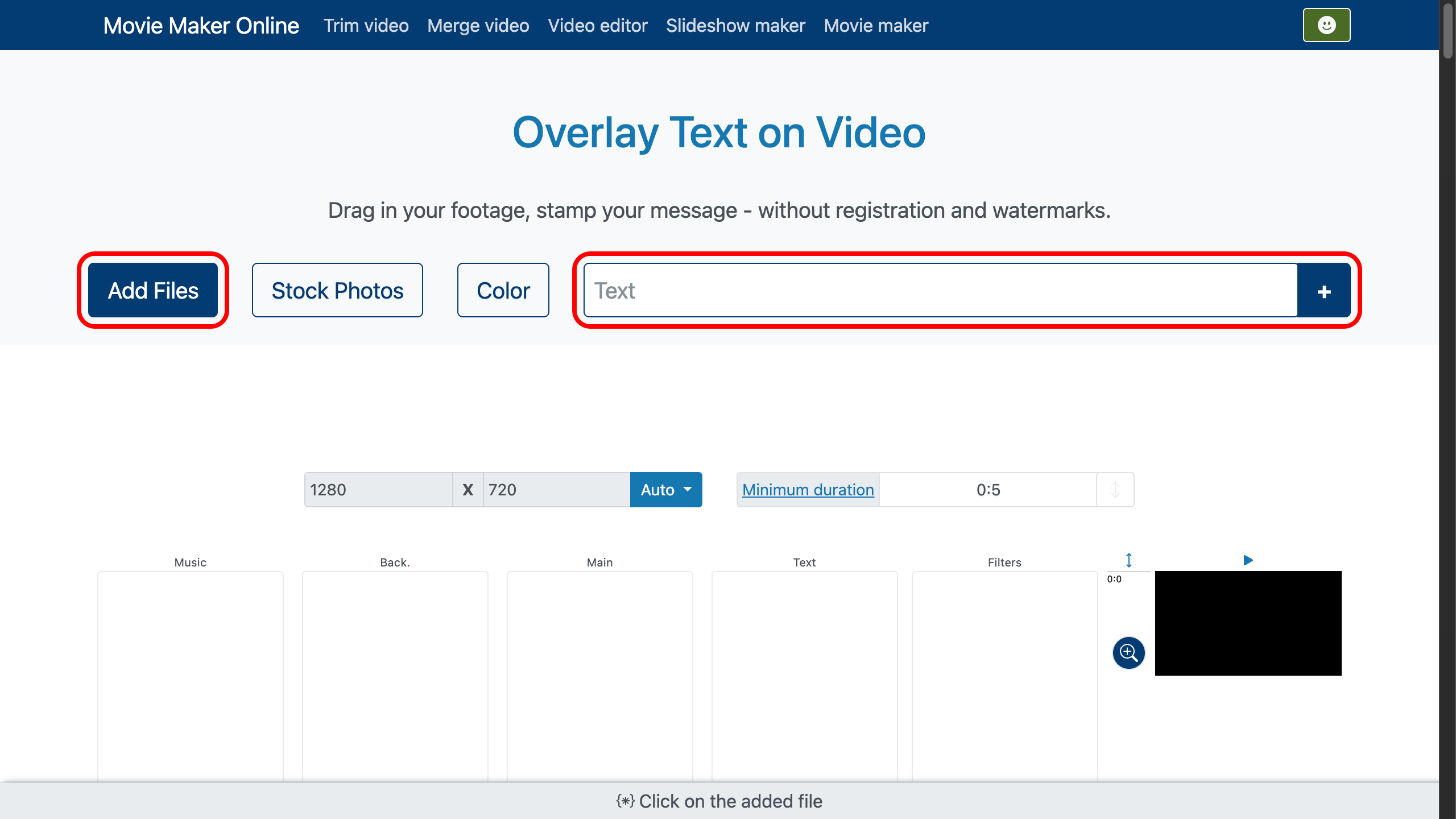This screenshot has width=1456, height=819.
Task: Open the Stock Photos browser
Action: tap(337, 289)
